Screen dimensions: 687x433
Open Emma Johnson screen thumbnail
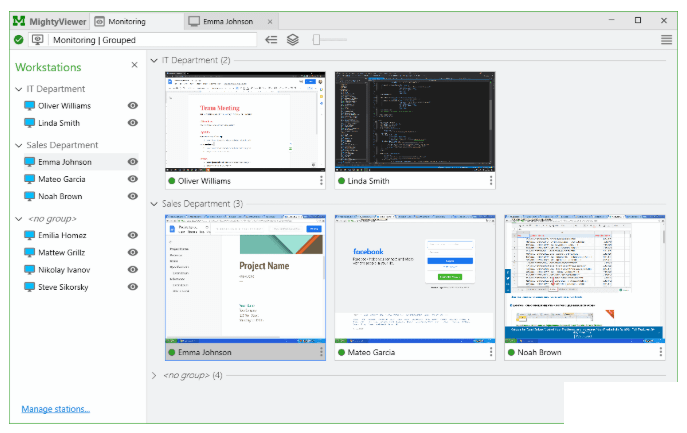[245, 279]
